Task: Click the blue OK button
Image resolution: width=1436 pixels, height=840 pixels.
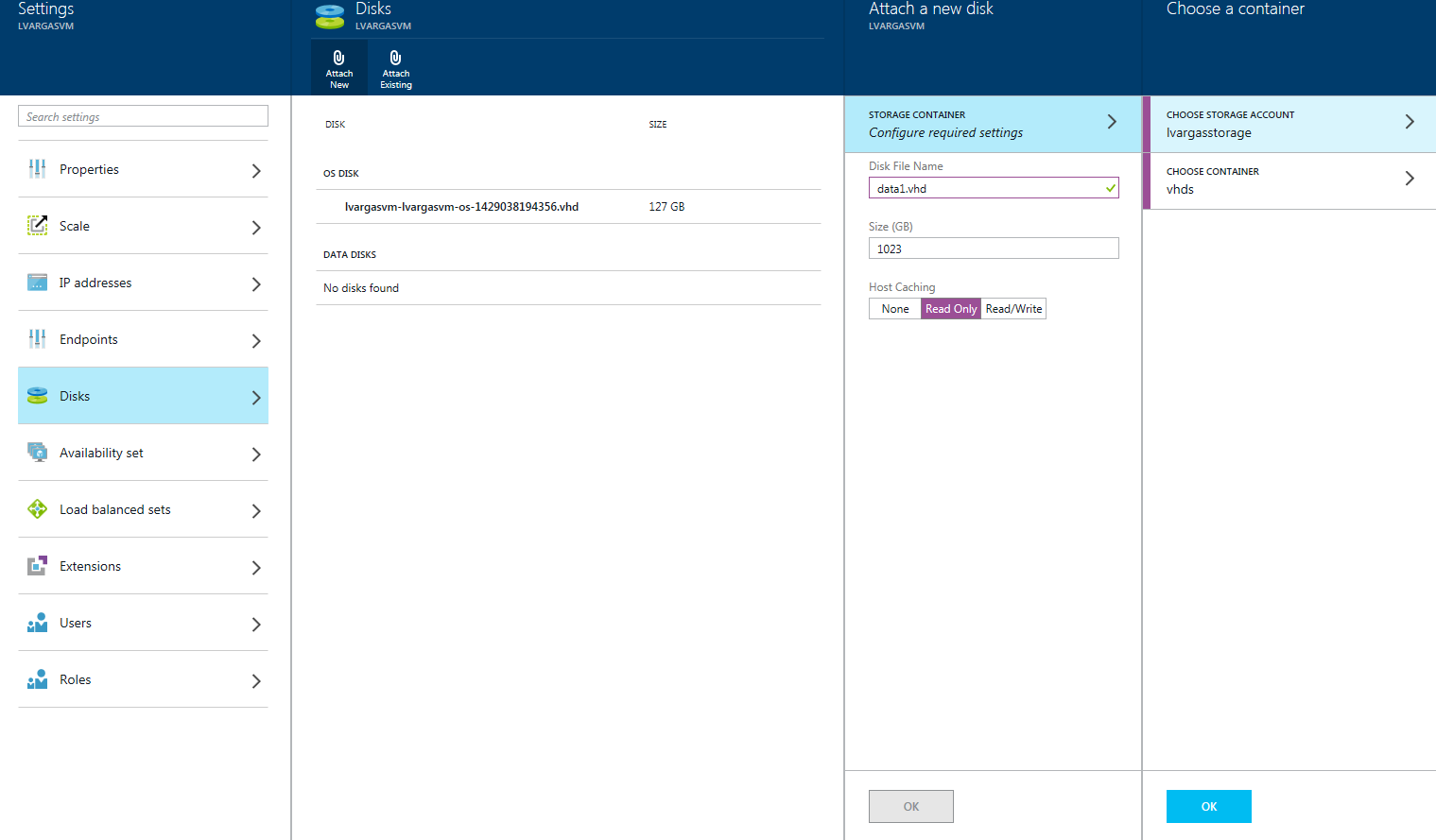Action: click(1208, 806)
